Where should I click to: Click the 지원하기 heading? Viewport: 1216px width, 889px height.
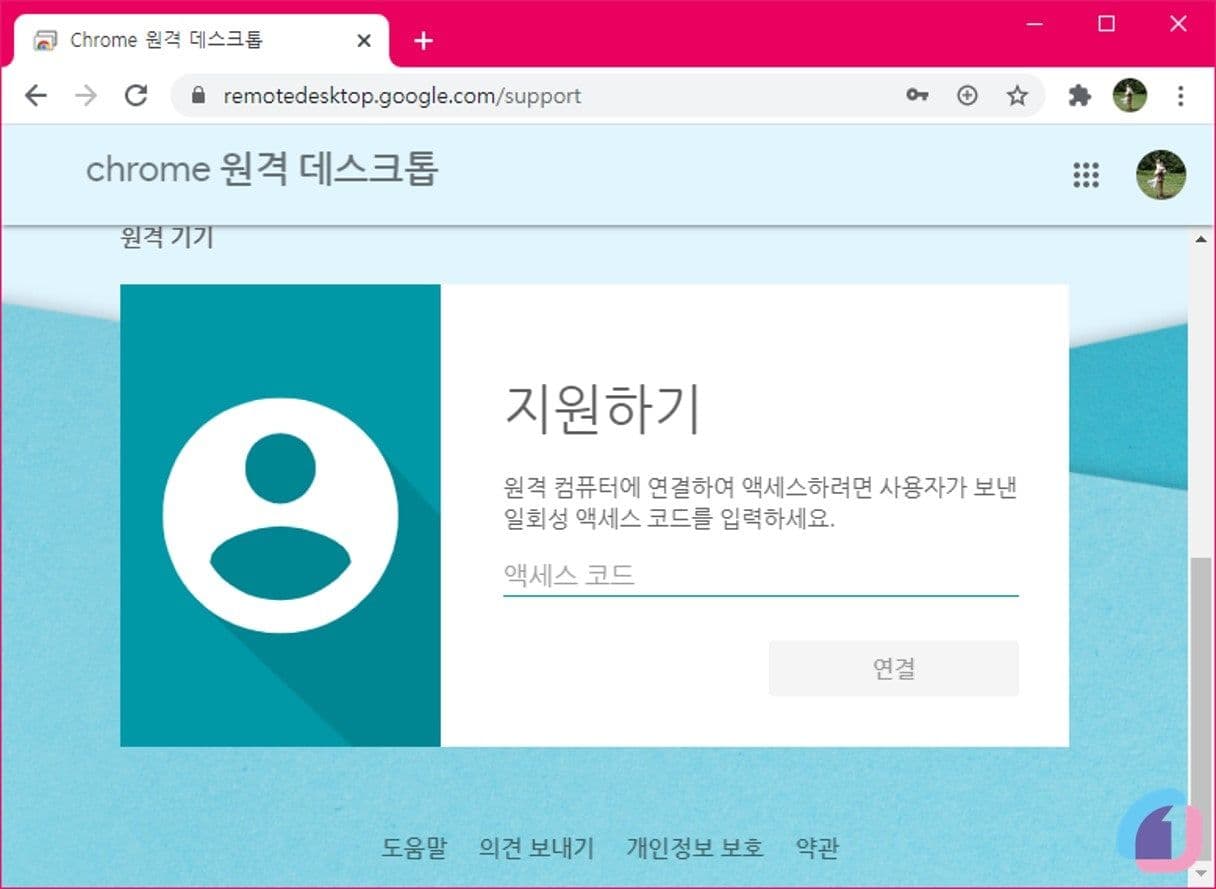point(602,408)
